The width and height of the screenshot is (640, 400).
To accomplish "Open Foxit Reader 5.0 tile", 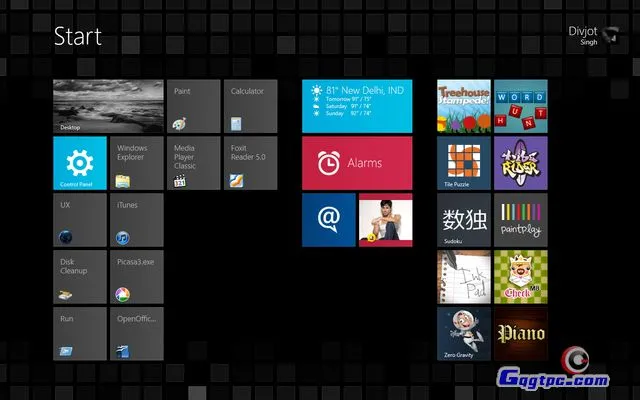I will point(250,163).
